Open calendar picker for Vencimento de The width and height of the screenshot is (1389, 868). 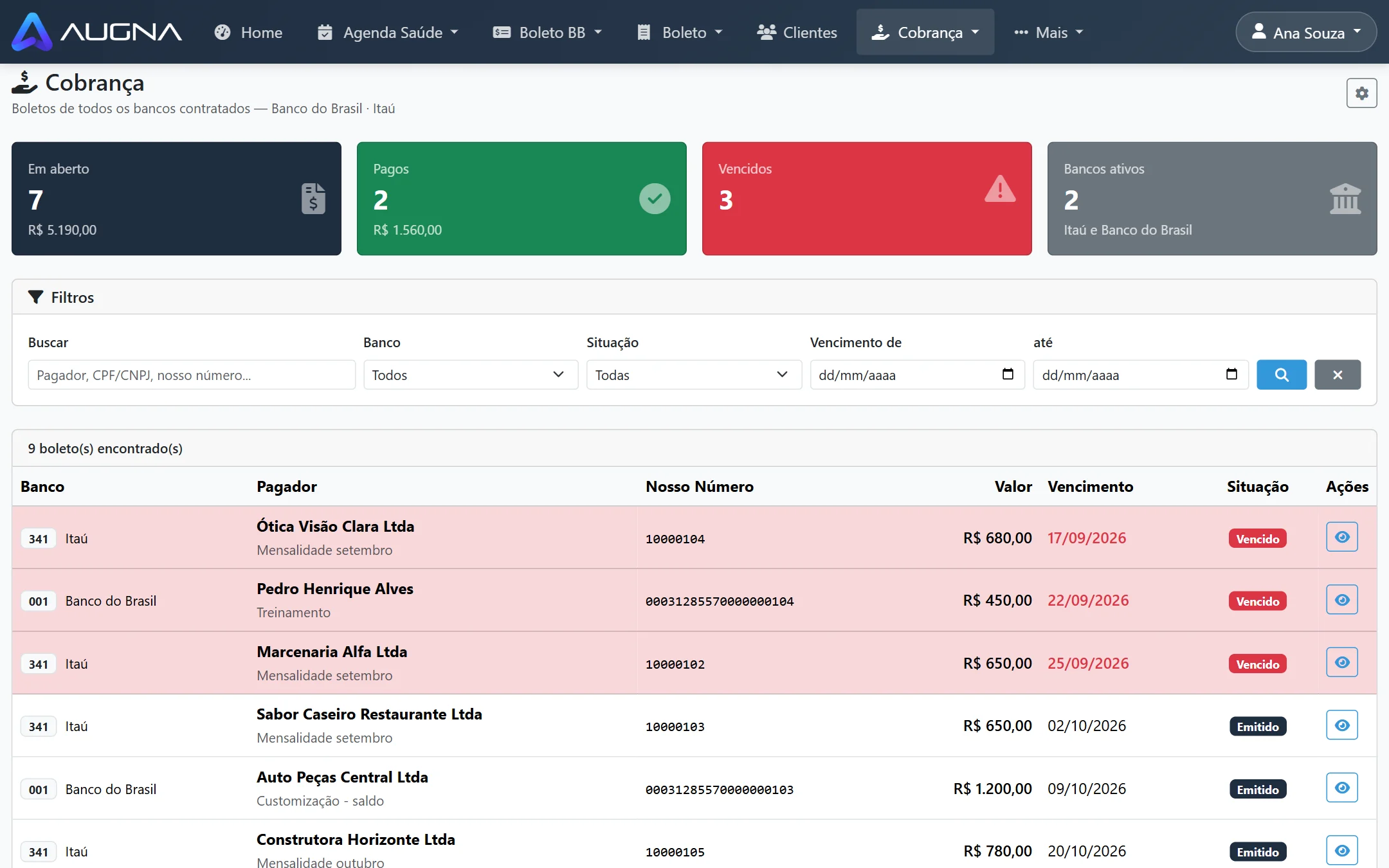click(x=1008, y=374)
